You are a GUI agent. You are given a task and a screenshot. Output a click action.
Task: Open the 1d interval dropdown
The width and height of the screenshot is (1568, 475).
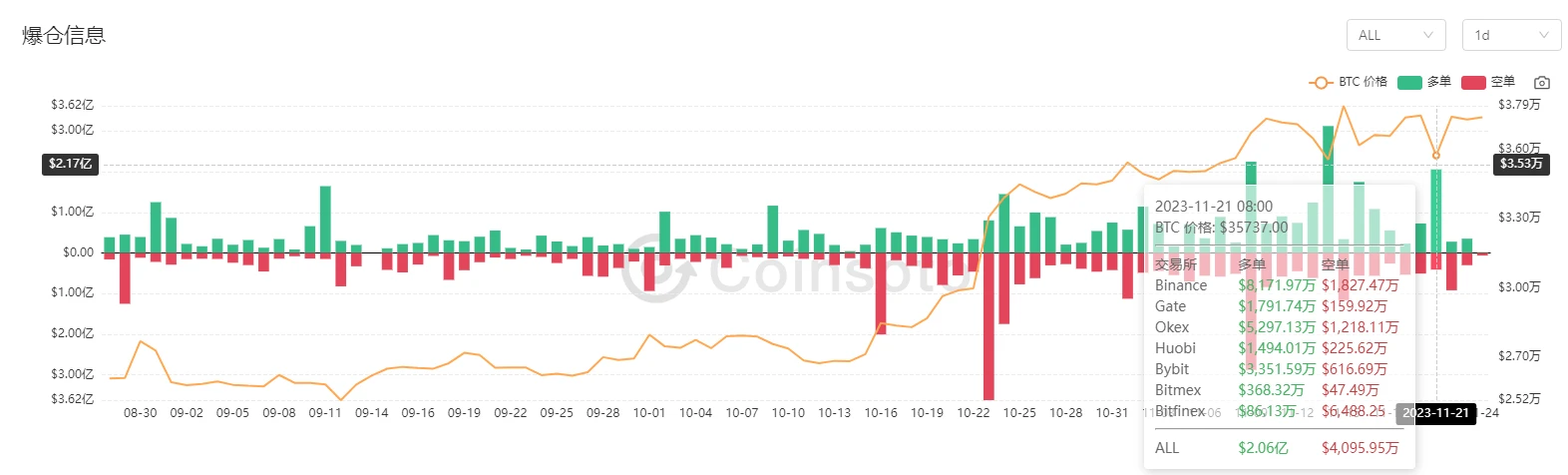pos(1511,35)
